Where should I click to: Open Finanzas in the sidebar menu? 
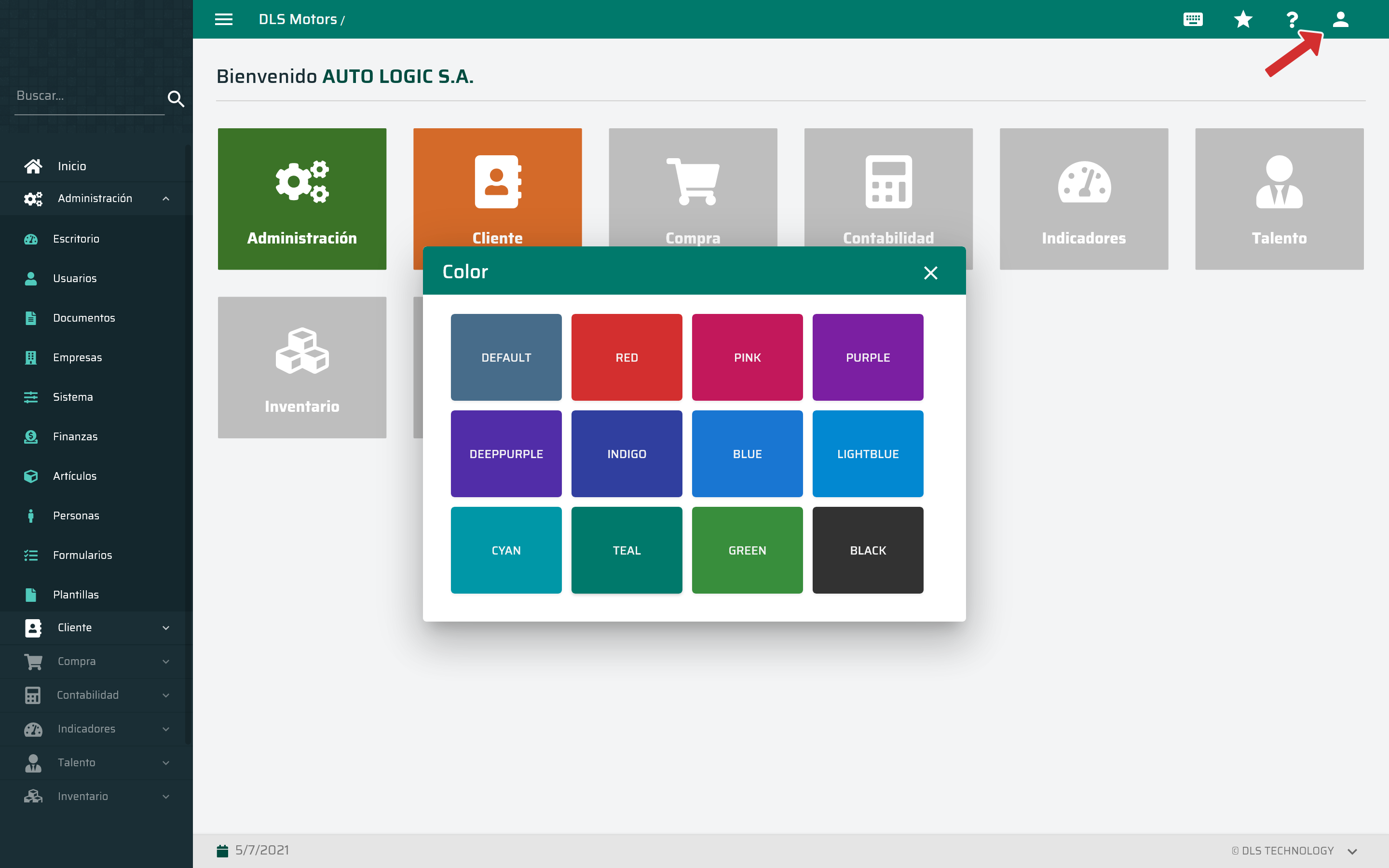click(x=75, y=437)
